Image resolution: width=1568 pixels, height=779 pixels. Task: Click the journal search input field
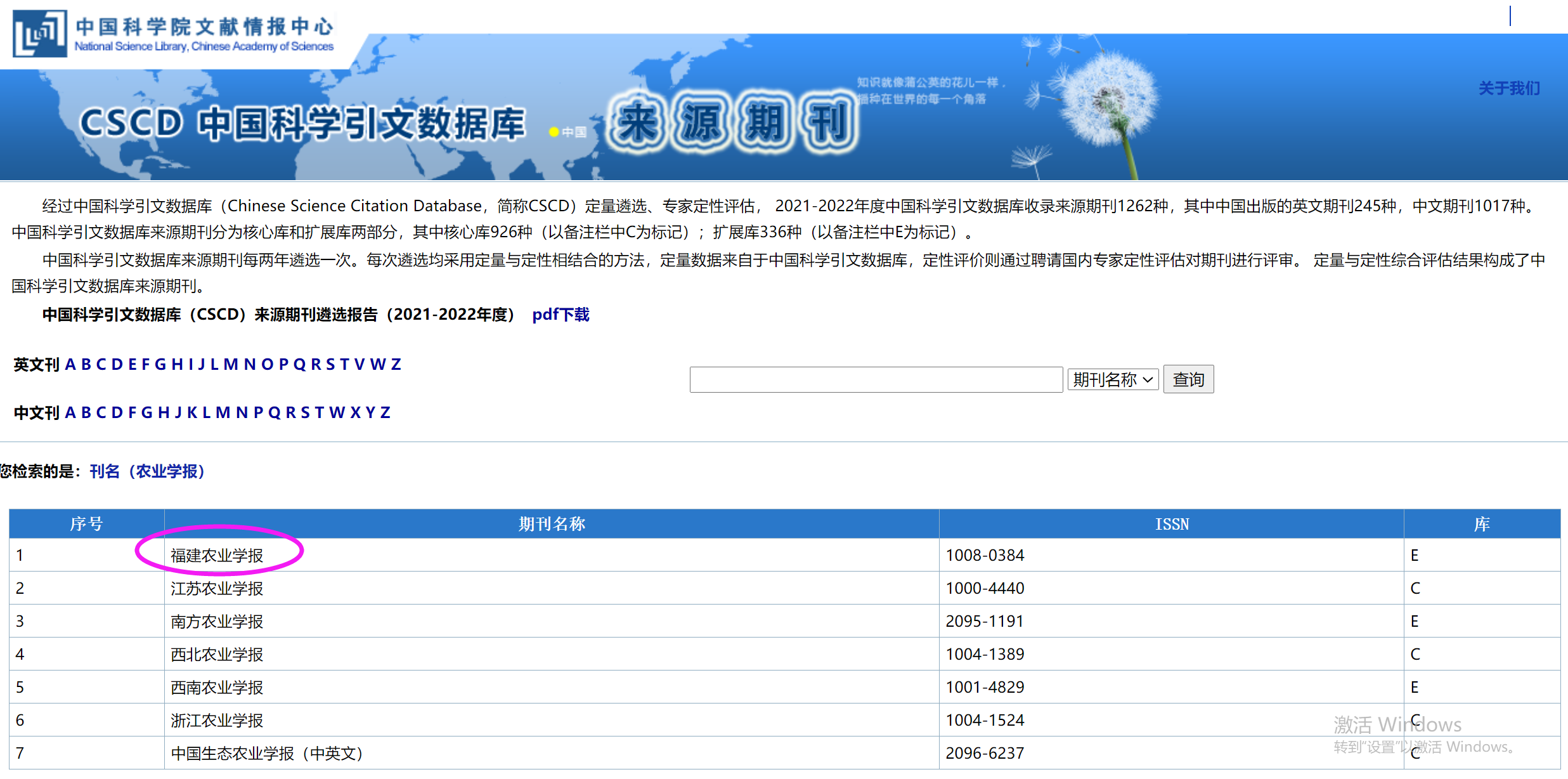pos(876,379)
